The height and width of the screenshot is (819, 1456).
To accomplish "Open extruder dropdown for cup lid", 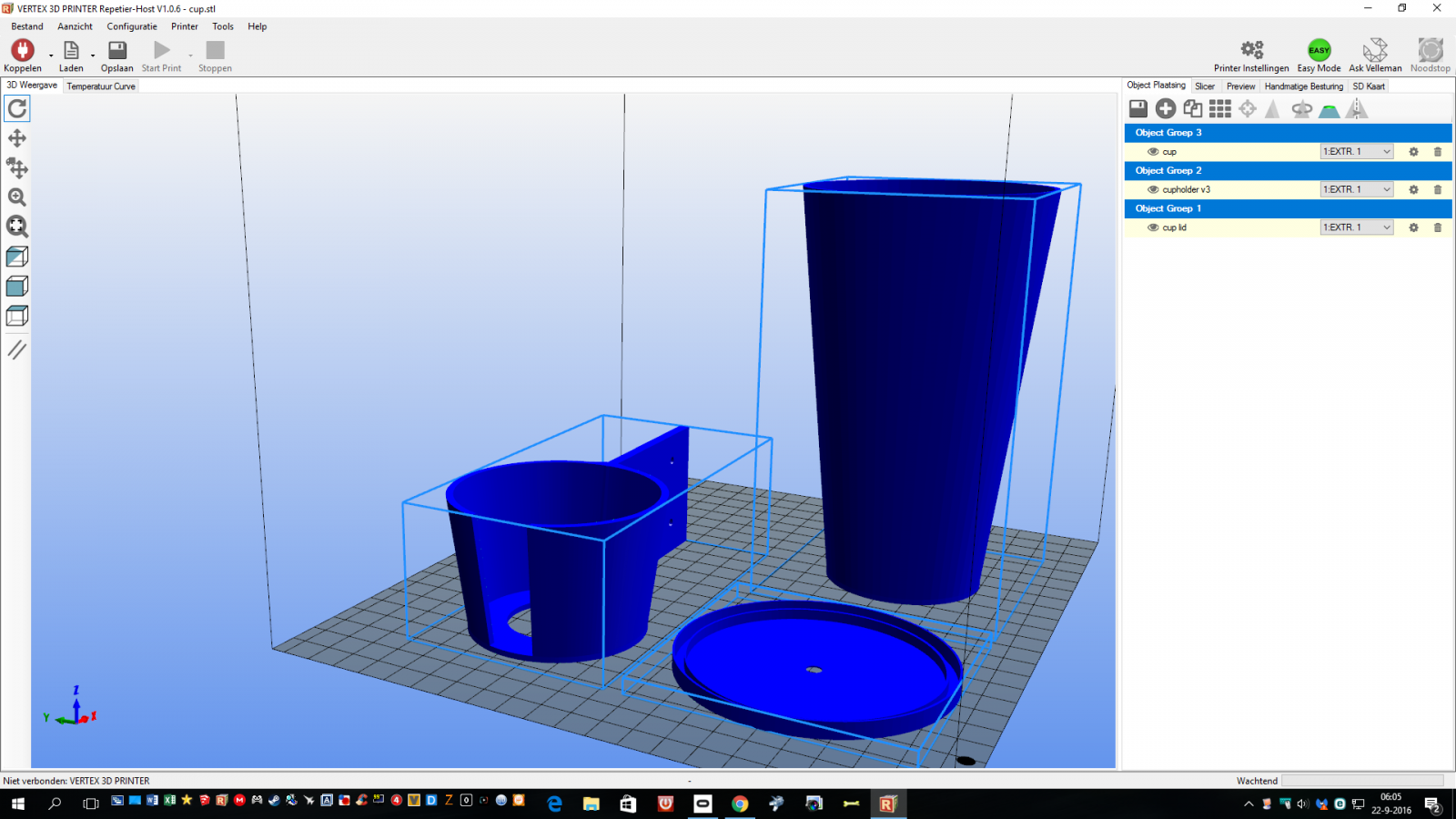I will pyautogui.click(x=1357, y=227).
